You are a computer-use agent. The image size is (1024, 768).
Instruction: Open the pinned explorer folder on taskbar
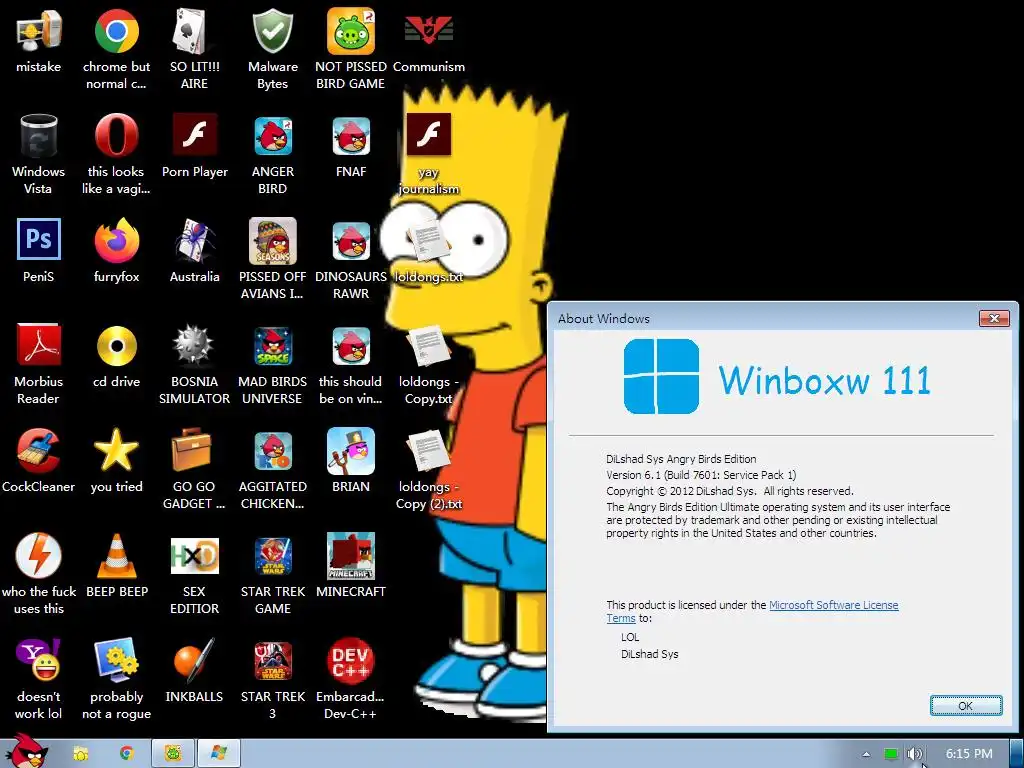coord(80,754)
